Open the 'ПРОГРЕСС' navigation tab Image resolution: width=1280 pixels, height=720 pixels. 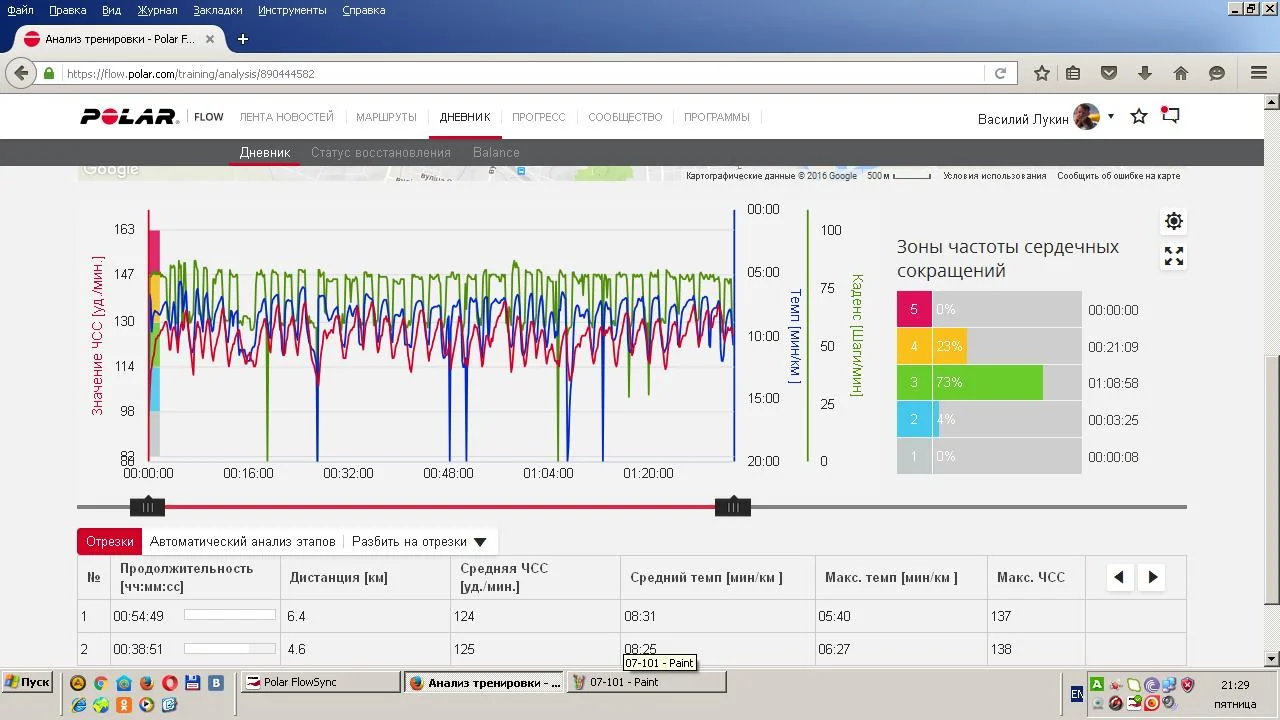[539, 117]
